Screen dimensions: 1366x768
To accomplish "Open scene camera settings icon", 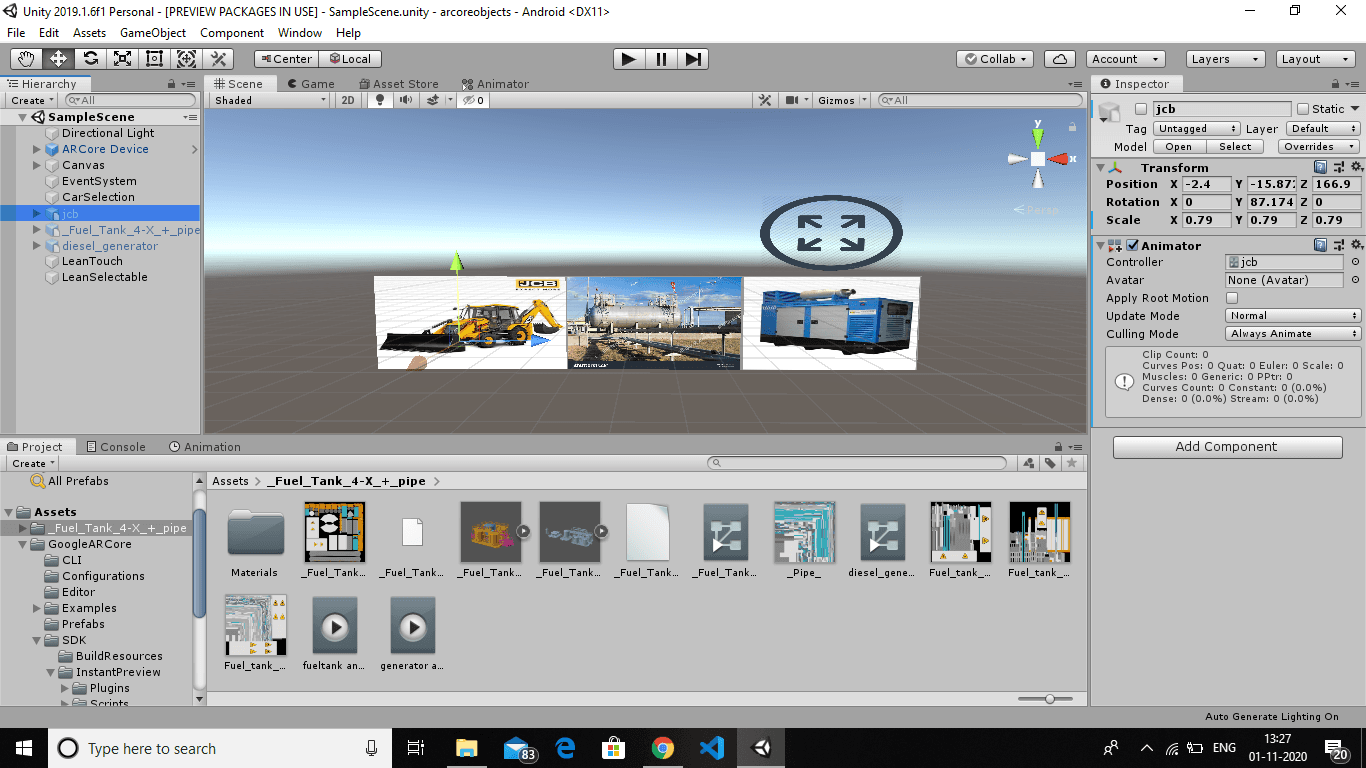I will (792, 100).
